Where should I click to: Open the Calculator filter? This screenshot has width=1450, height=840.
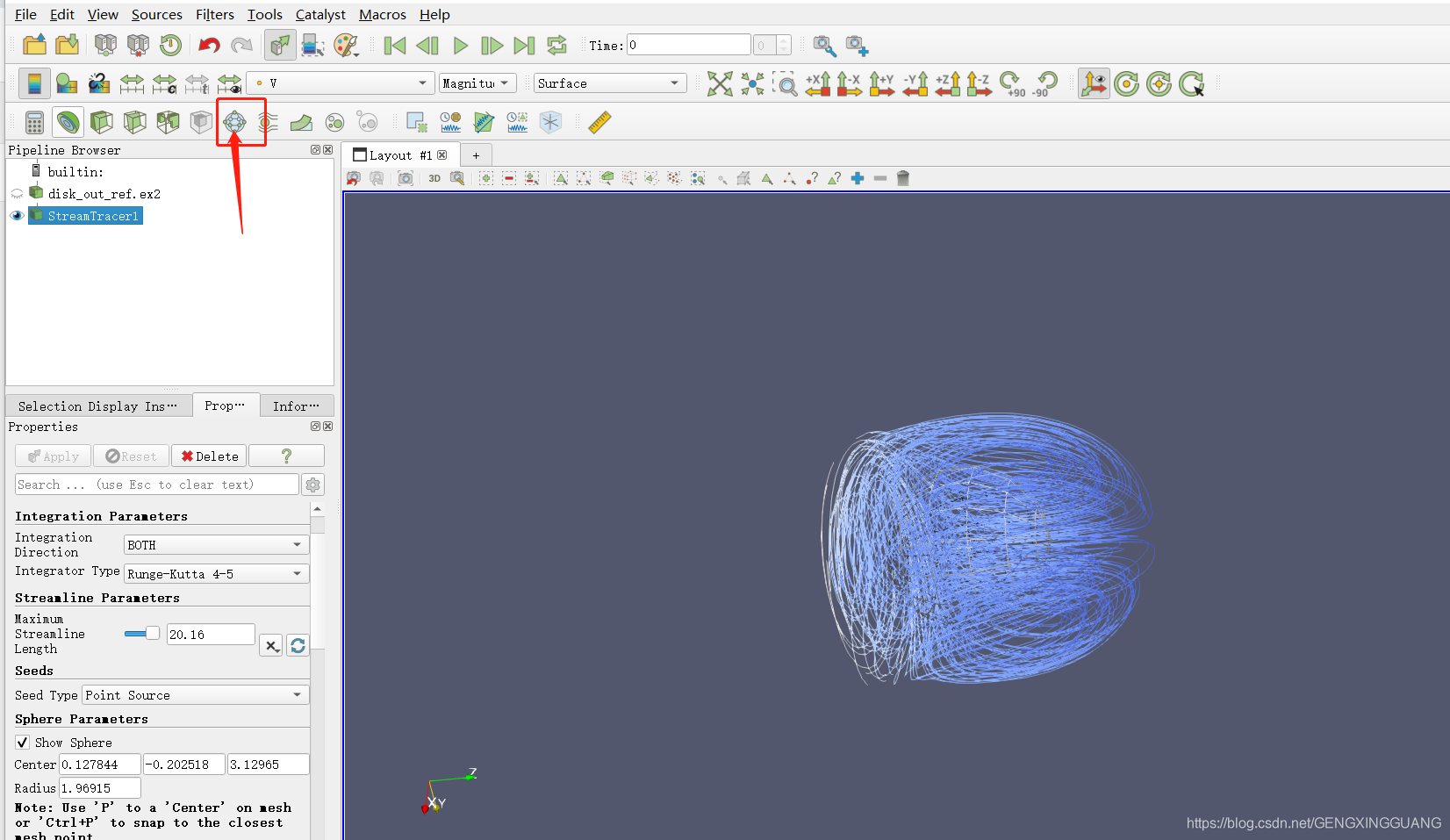point(34,122)
